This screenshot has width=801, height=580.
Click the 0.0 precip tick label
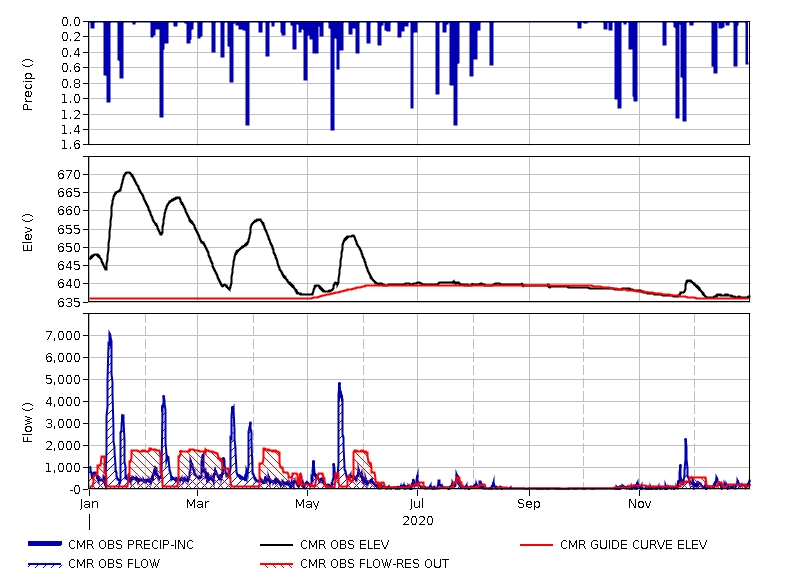[71, 21]
